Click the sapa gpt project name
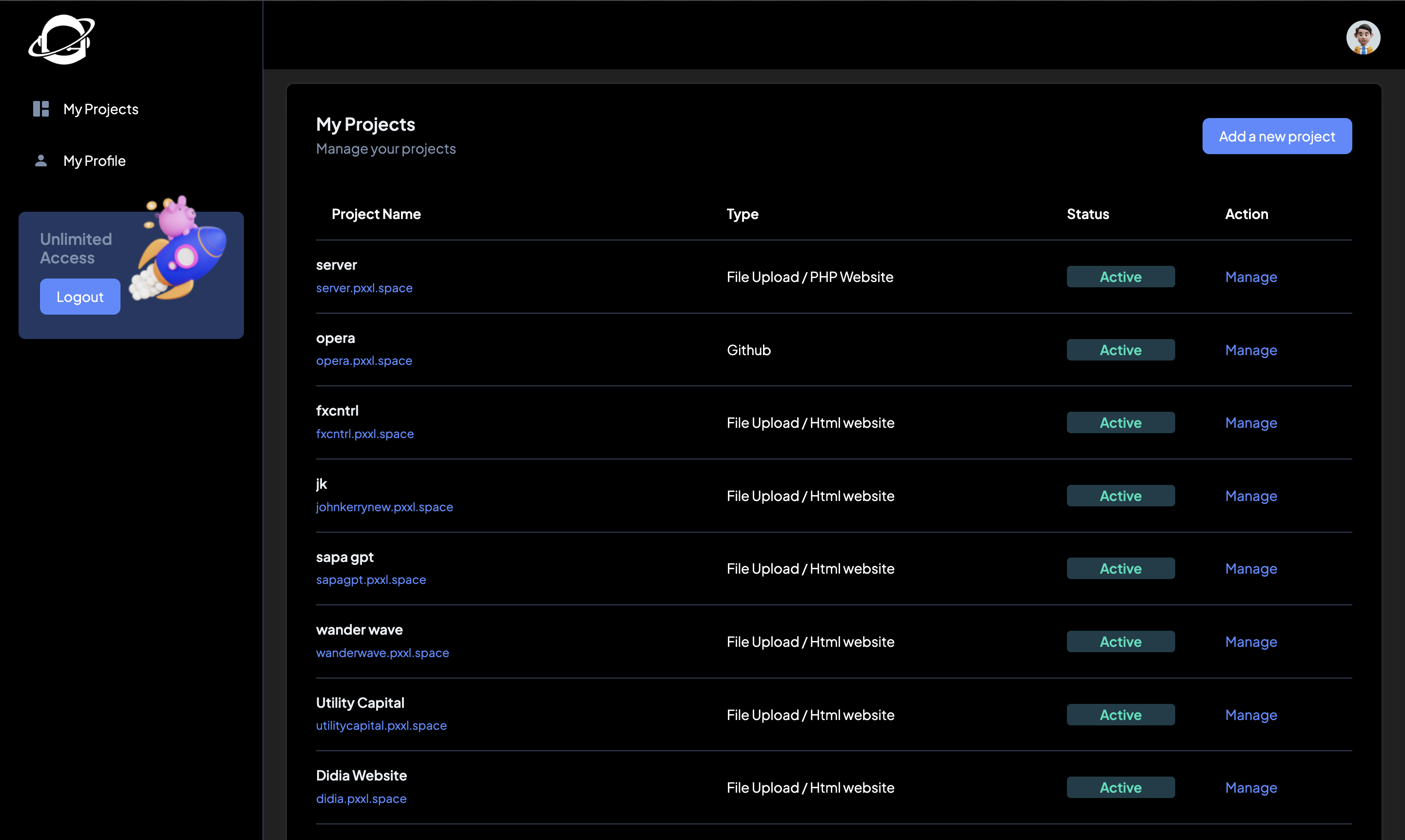1405x840 pixels. (345, 557)
